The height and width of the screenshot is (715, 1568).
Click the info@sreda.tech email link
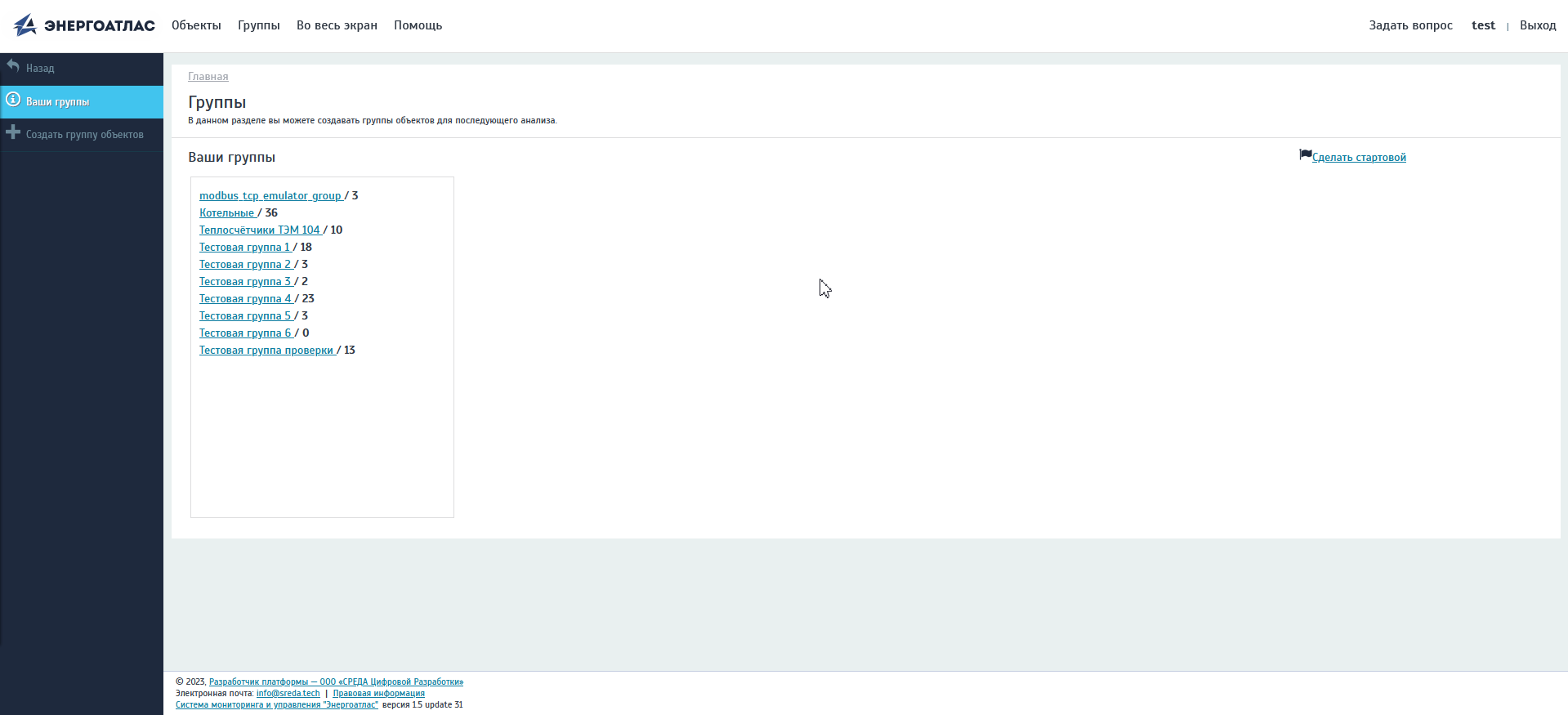click(x=288, y=694)
